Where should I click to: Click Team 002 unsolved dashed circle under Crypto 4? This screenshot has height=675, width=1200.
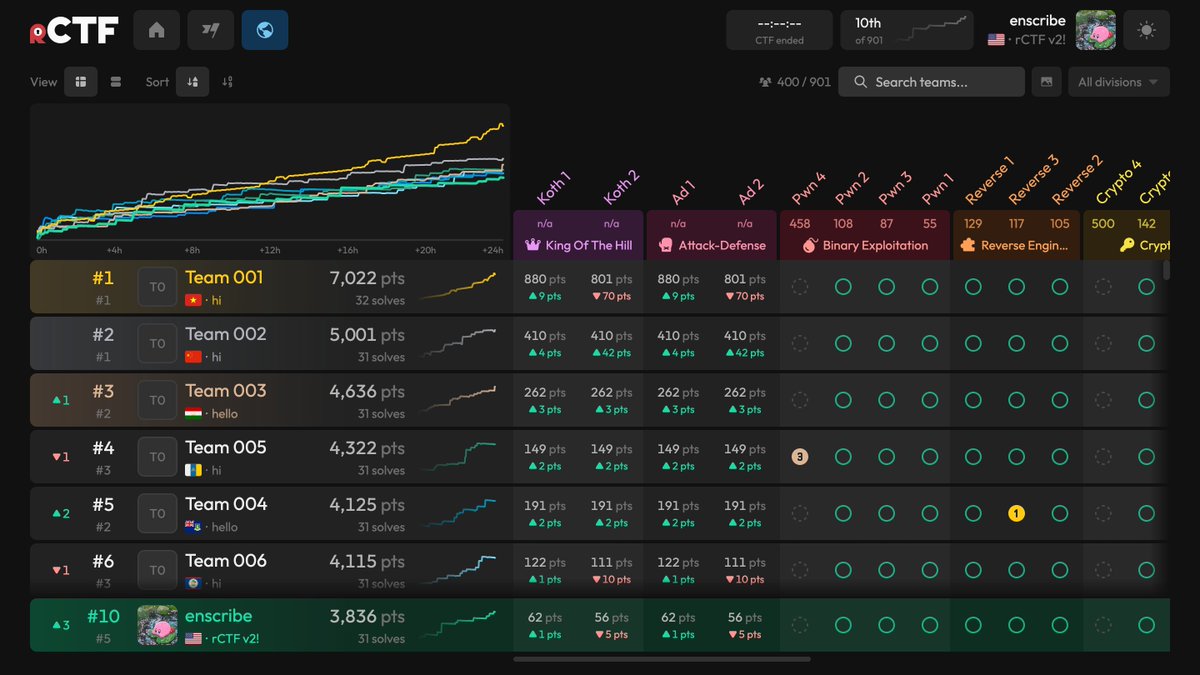tap(1103, 343)
